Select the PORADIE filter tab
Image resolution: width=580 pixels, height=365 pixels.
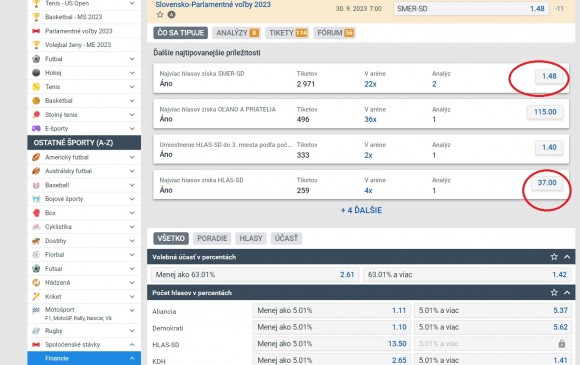(212, 239)
